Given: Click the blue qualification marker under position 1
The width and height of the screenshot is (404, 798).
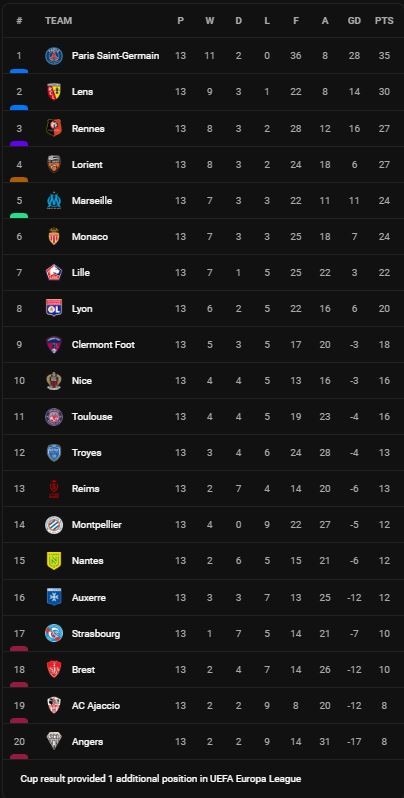Looking at the screenshot, I should point(19,71).
